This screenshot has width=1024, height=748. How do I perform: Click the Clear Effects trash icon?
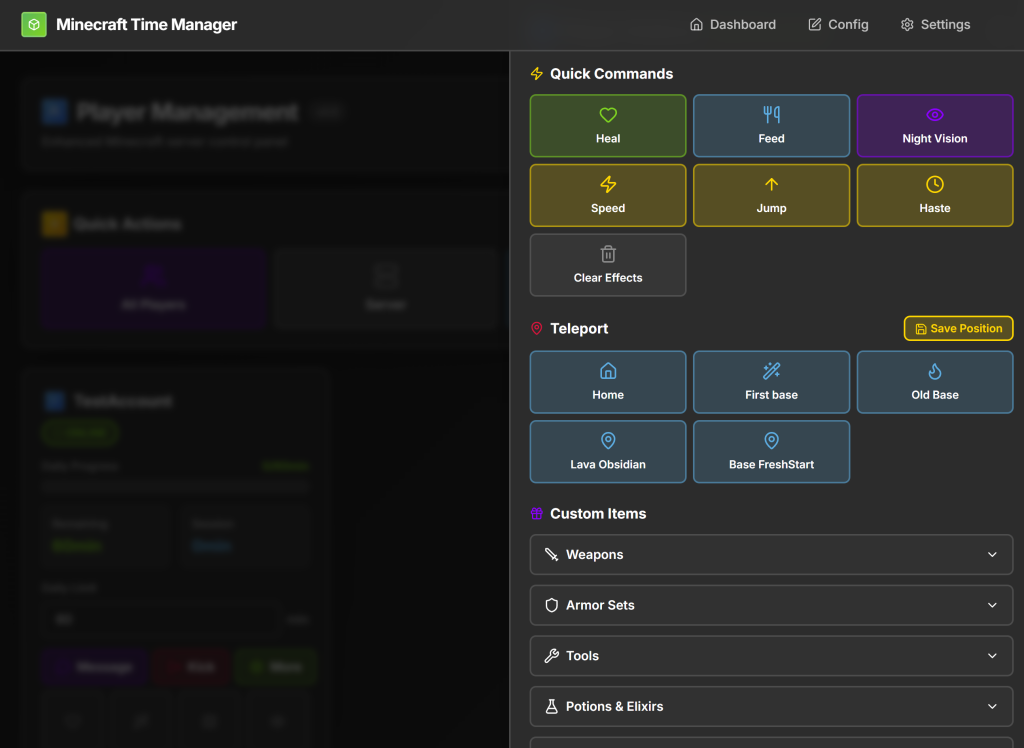607,254
